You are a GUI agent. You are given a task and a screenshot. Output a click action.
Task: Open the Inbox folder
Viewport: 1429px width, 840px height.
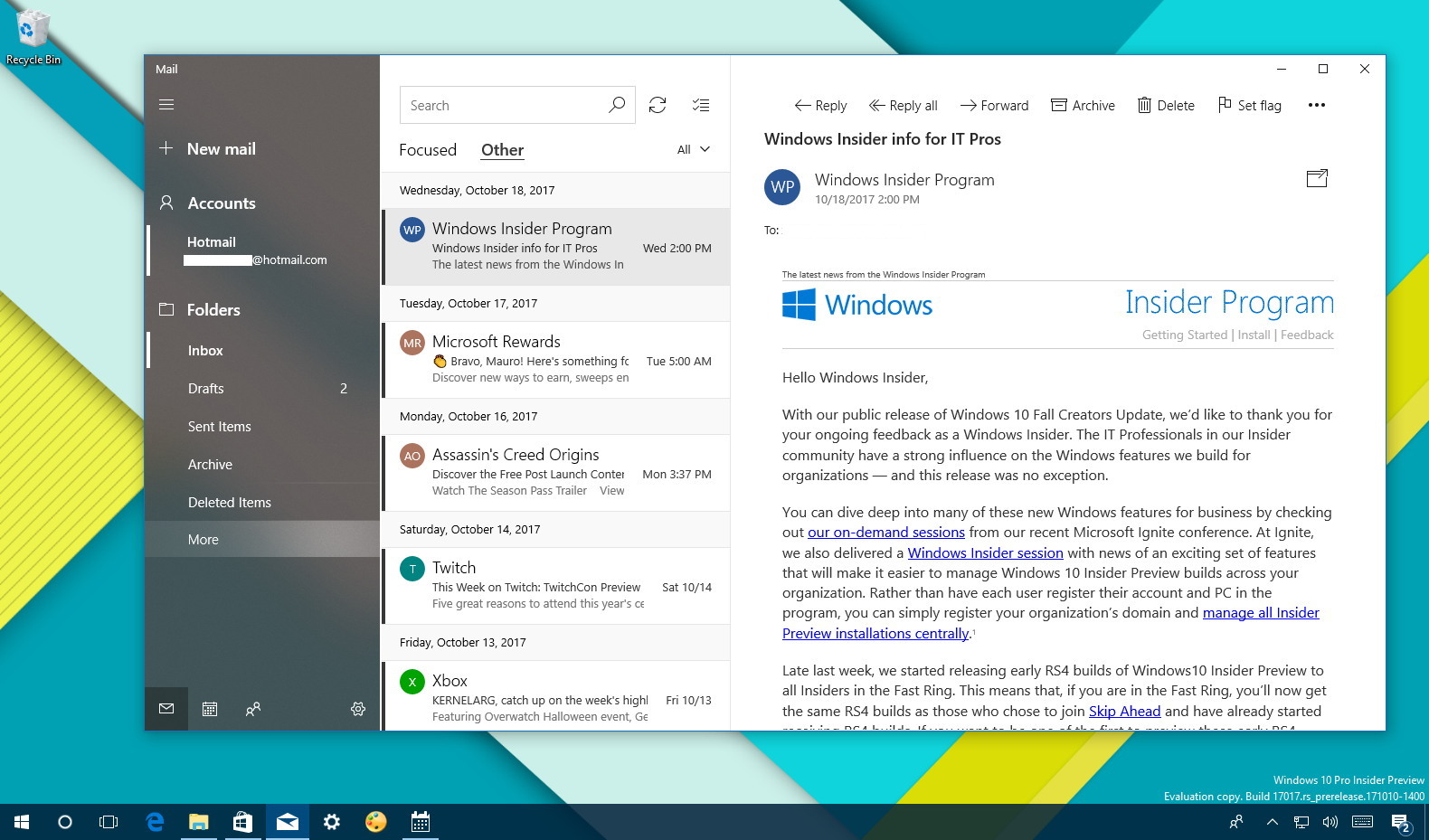tap(262, 351)
